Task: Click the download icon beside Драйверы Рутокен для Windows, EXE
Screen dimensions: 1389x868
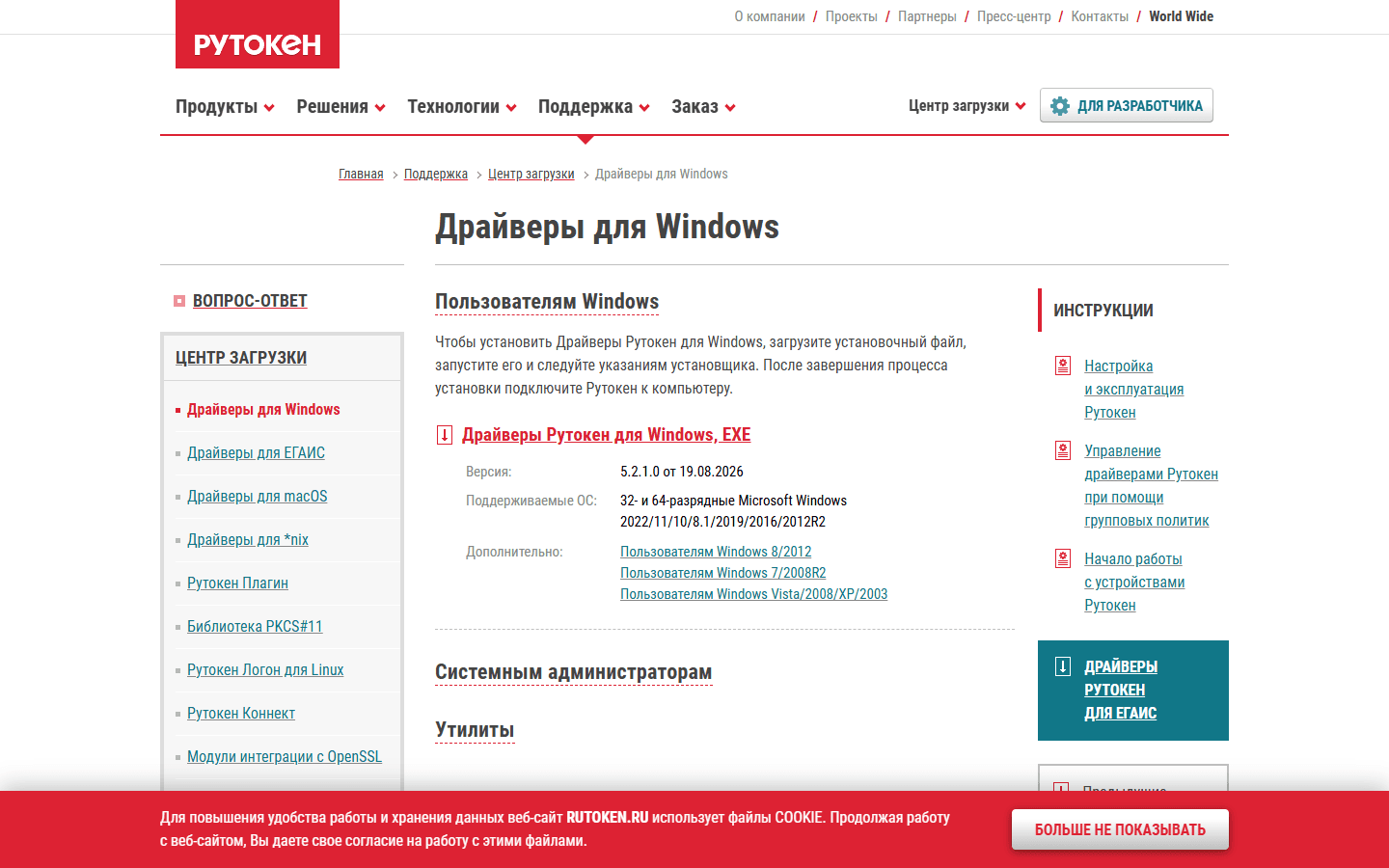Action: 445,435
